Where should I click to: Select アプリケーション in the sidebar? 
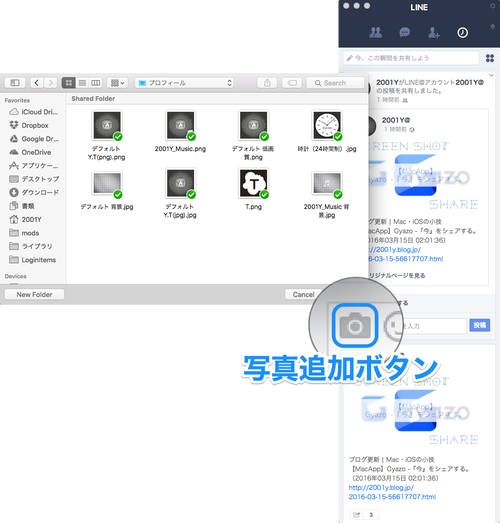pos(34,165)
